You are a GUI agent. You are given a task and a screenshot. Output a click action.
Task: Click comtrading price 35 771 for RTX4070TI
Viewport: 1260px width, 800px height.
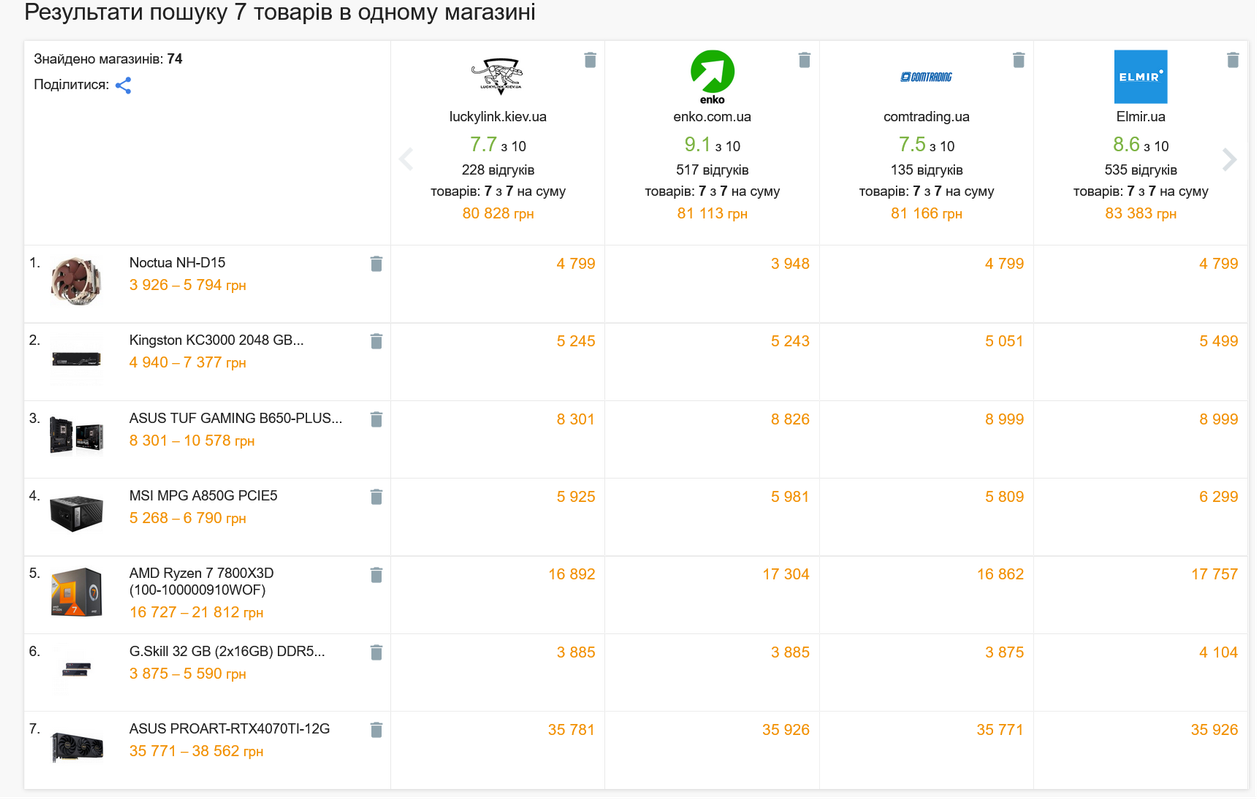pyautogui.click(x=1000, y=730)
